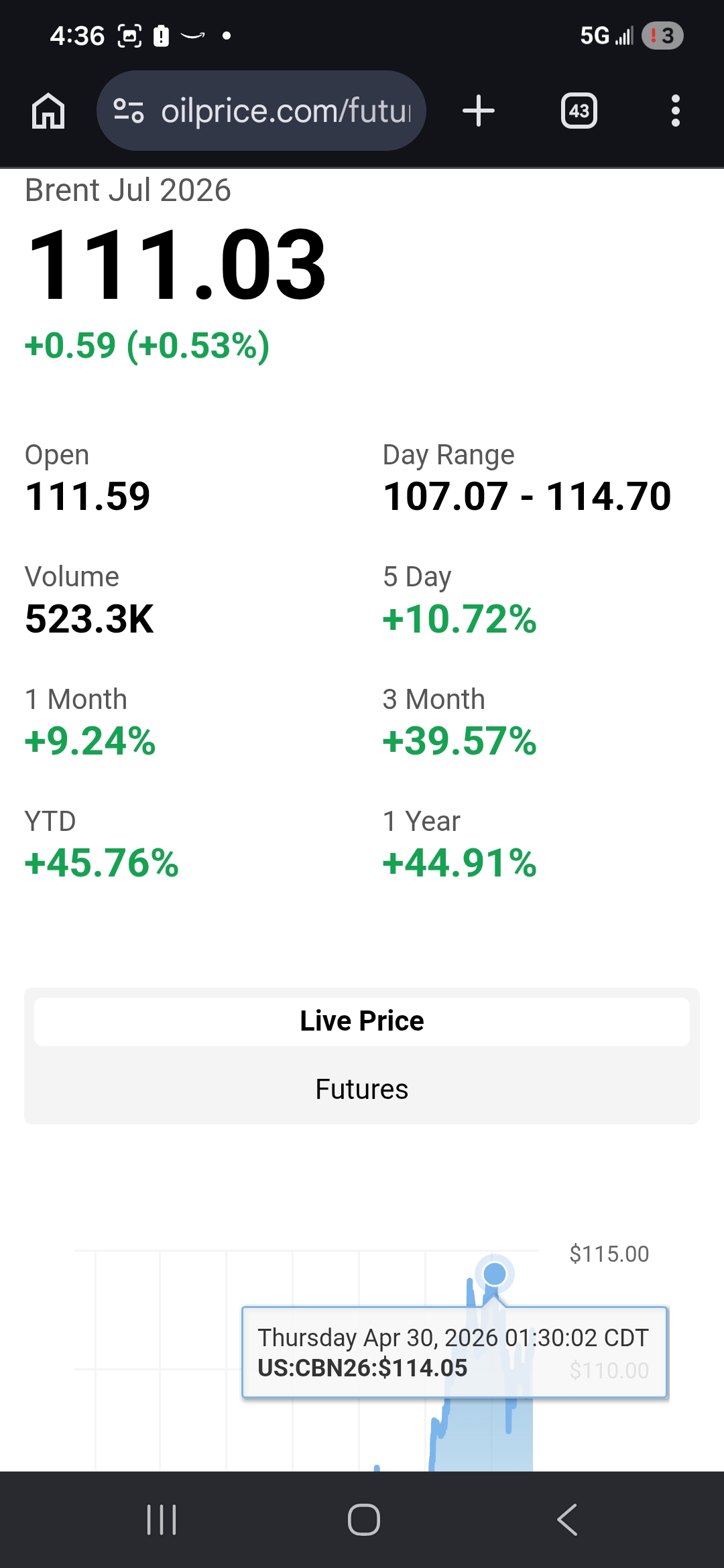
Task: Tap the 523.3K volume value
Action: pos(89,618)
